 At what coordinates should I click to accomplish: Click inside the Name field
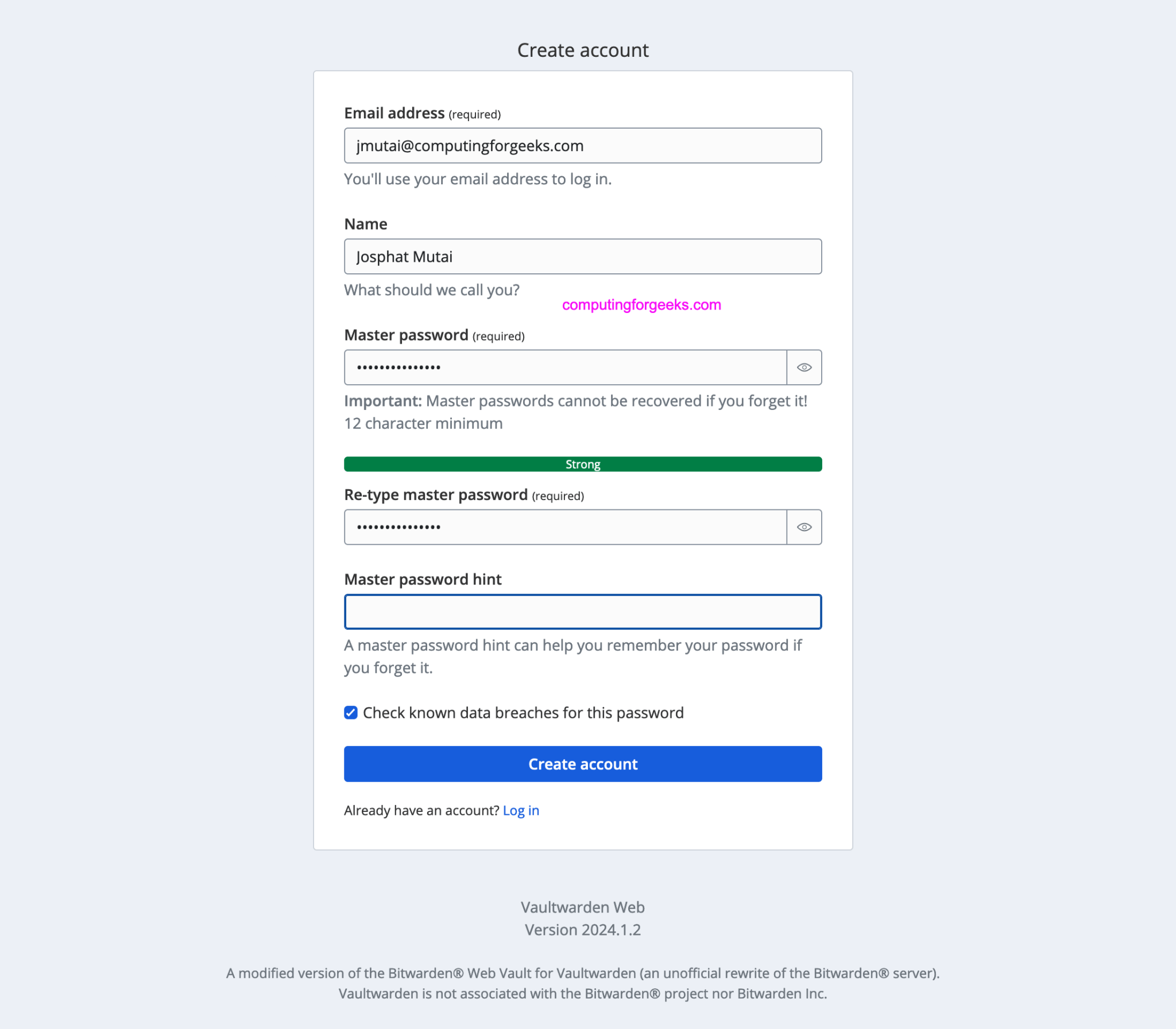pyautogui.click(x=582, y=256)
